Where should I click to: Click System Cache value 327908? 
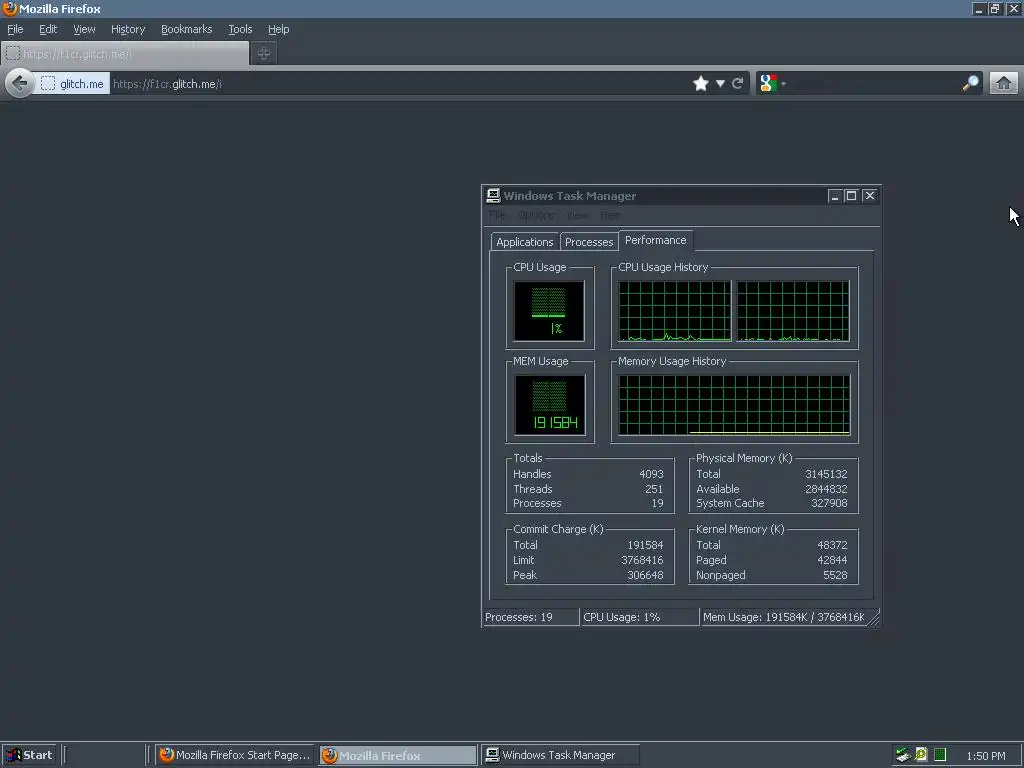pyautogui.click(x=829, y=504)
